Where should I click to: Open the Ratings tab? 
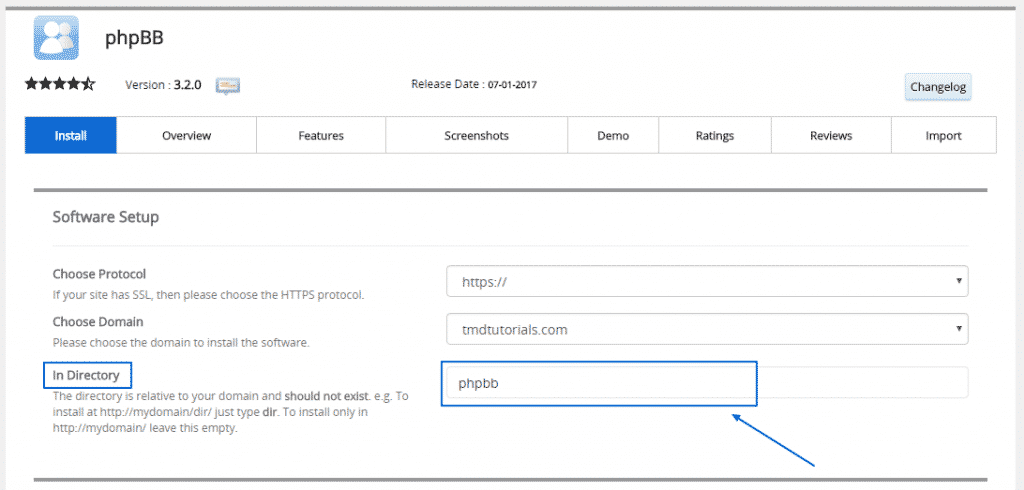click(x=714, y=136)
